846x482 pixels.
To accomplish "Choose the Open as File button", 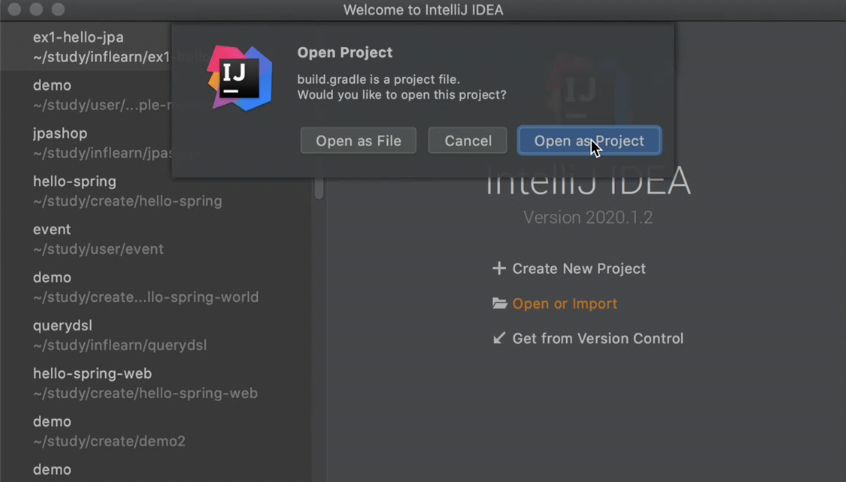I will 358,141.
